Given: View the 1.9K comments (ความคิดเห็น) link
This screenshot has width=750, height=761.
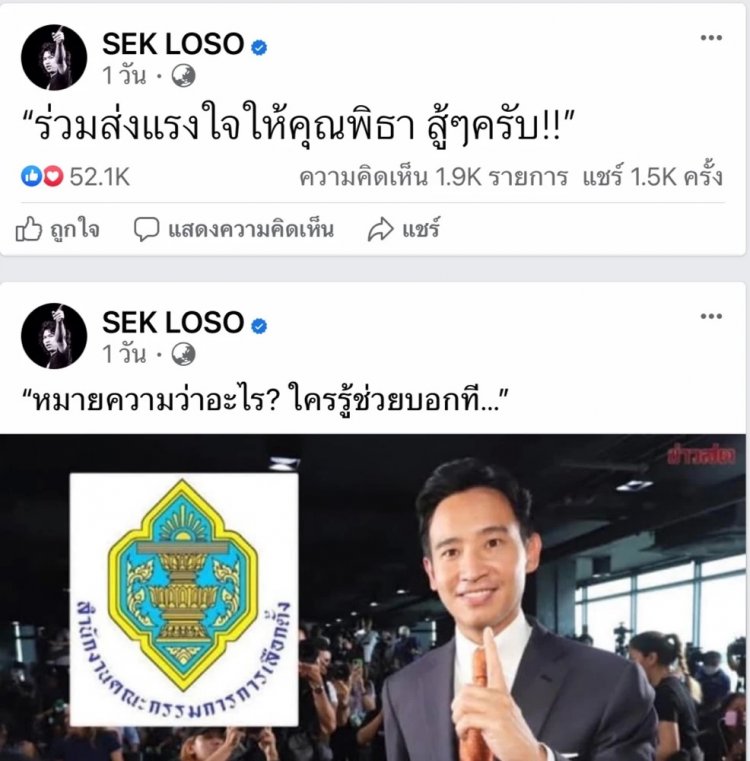Looking at the screenshot, I should pyautogui.click(x=433, y=177).
